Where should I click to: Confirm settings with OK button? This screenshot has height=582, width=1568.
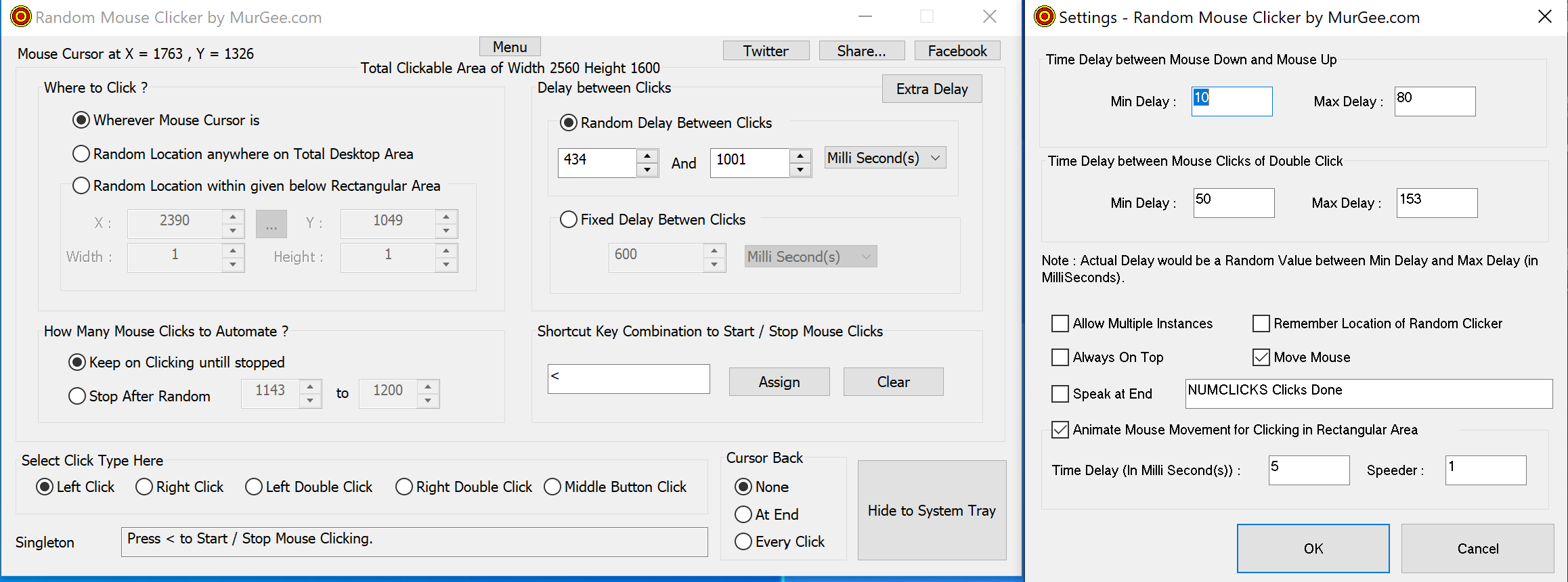1313,548
